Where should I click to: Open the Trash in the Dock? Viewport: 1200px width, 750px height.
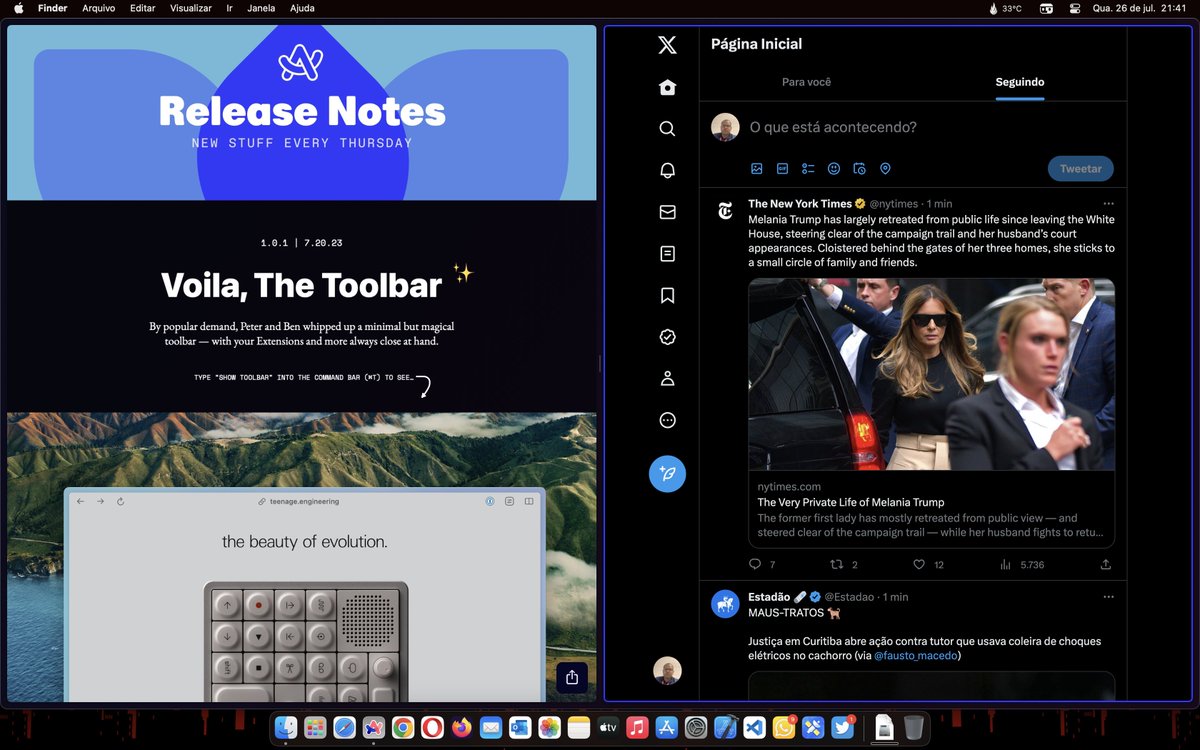click(914, 728)
